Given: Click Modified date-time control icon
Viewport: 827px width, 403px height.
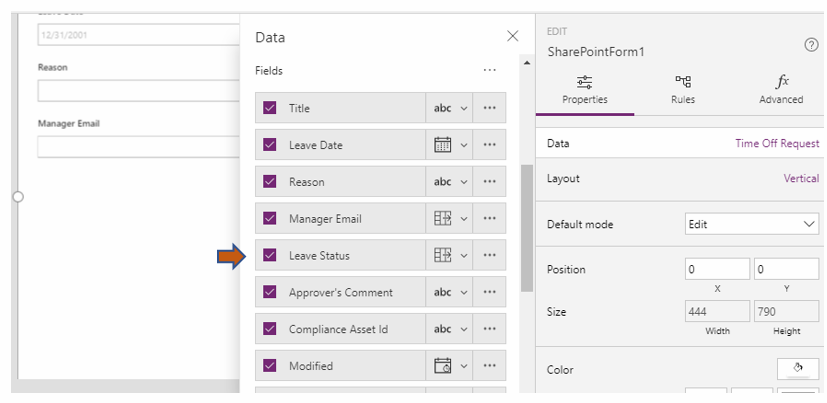Looking at the screenshot, I should [x=442, y=366].
